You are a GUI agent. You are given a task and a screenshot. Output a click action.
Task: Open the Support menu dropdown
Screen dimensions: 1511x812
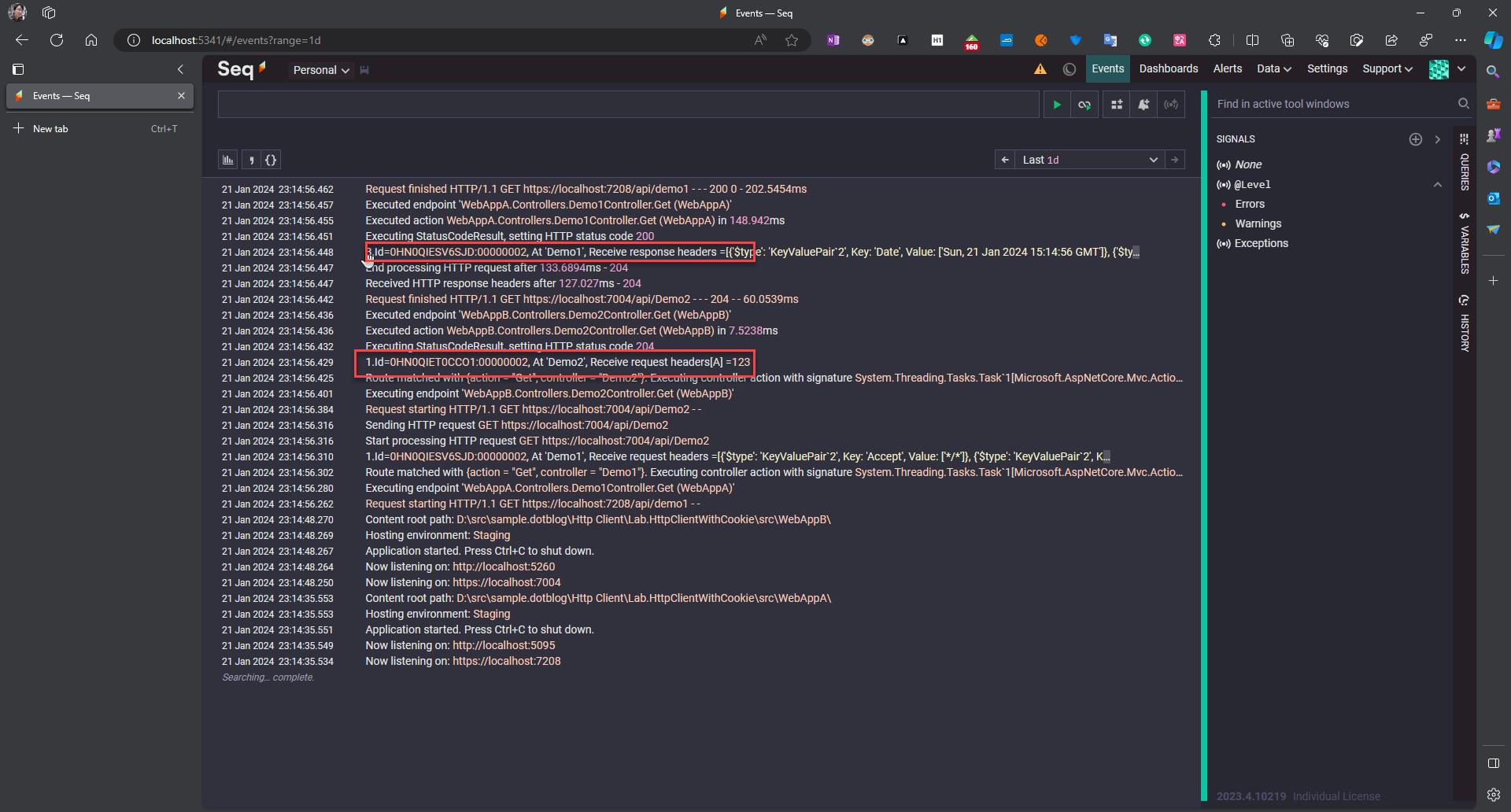[x=1387, y=69]
